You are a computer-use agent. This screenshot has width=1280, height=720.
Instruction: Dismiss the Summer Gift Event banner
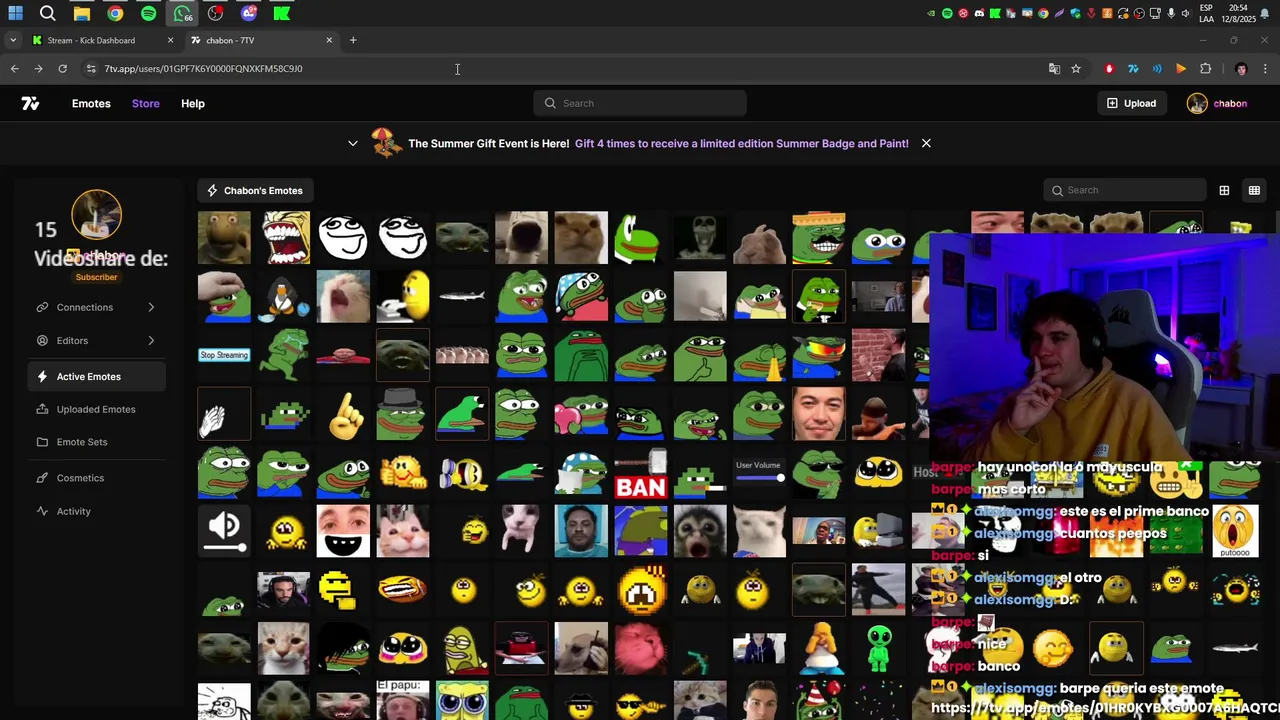click(x=926, y=143)
